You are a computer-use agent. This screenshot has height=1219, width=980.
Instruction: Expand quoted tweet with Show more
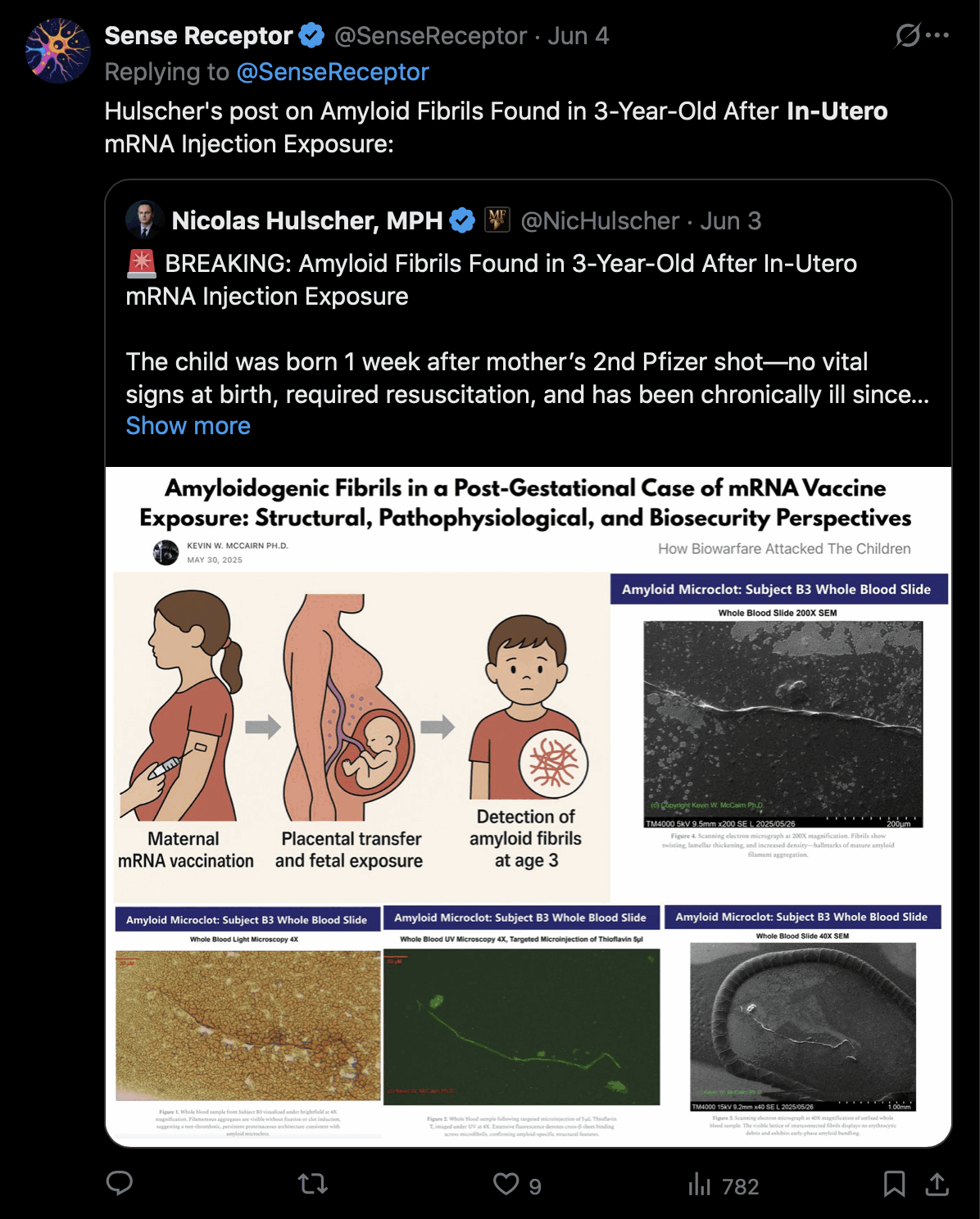pos(188,426)
